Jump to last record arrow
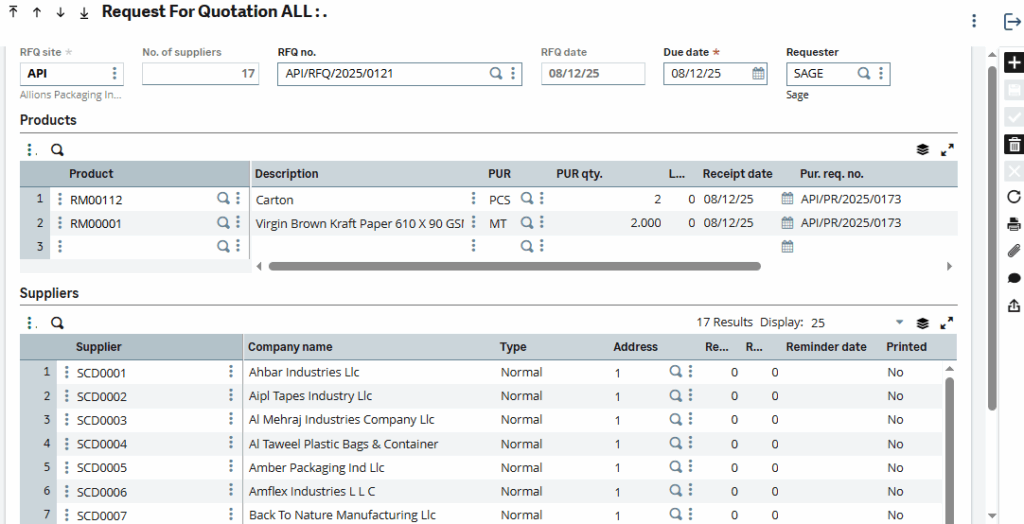The width and height of the screenshot is (1024, 524). click(84, 13)
